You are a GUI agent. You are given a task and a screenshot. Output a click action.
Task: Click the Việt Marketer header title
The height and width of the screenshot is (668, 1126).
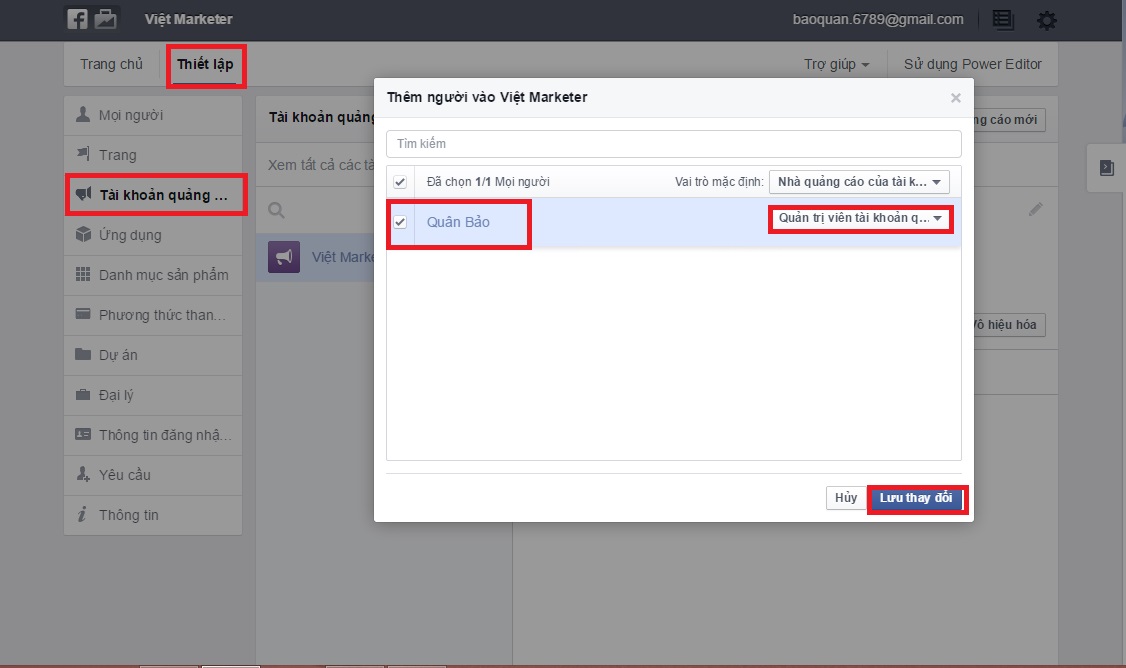[189, 19]
